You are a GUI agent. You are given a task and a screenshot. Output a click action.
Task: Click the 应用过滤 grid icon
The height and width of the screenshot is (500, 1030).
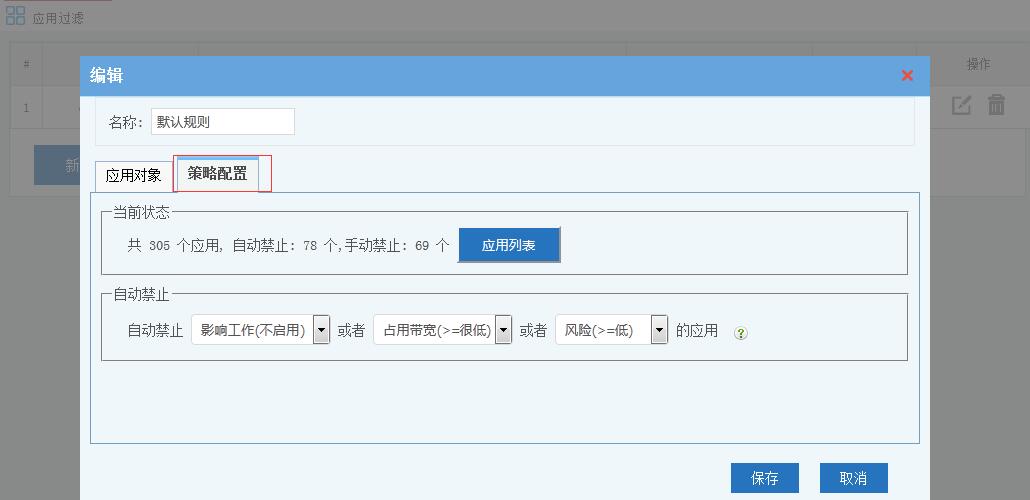[15, 16]
